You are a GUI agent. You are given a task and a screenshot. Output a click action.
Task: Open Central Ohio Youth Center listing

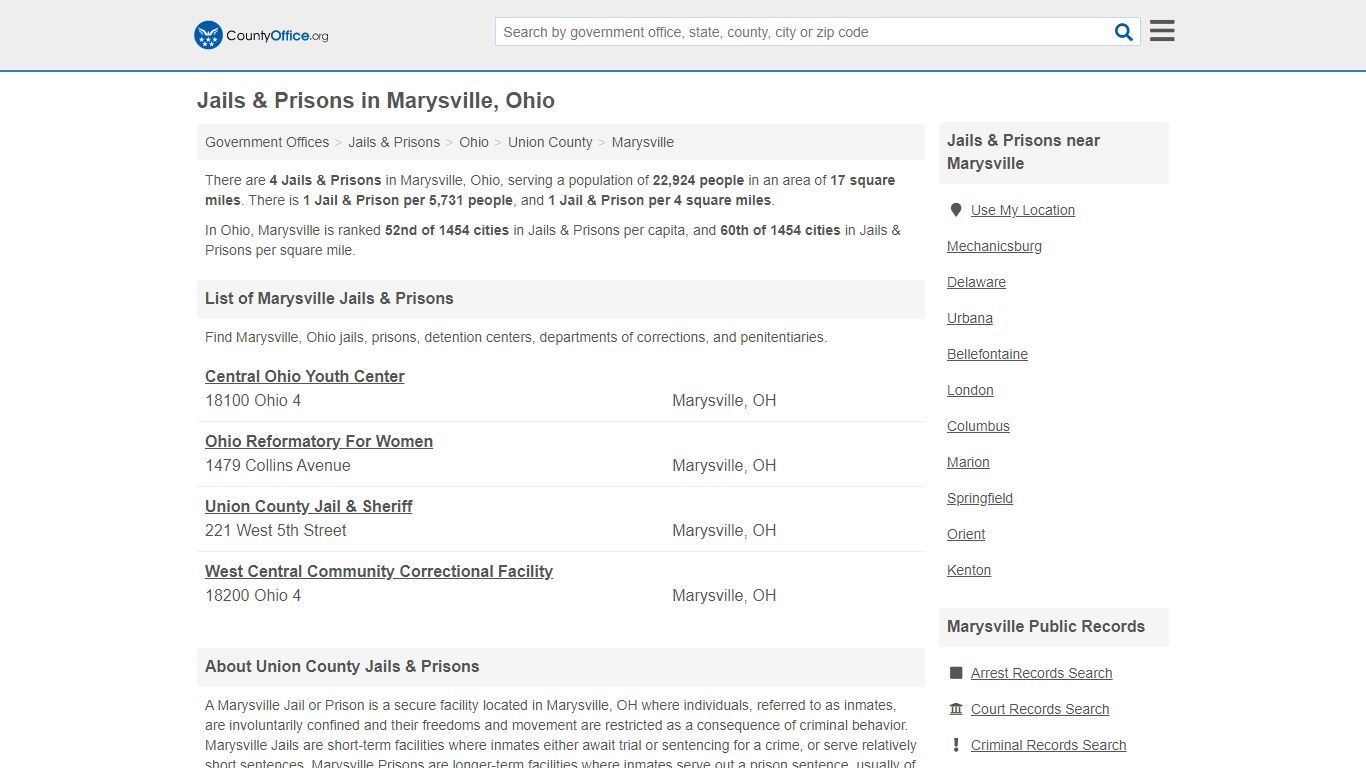(x=305, y=376)
